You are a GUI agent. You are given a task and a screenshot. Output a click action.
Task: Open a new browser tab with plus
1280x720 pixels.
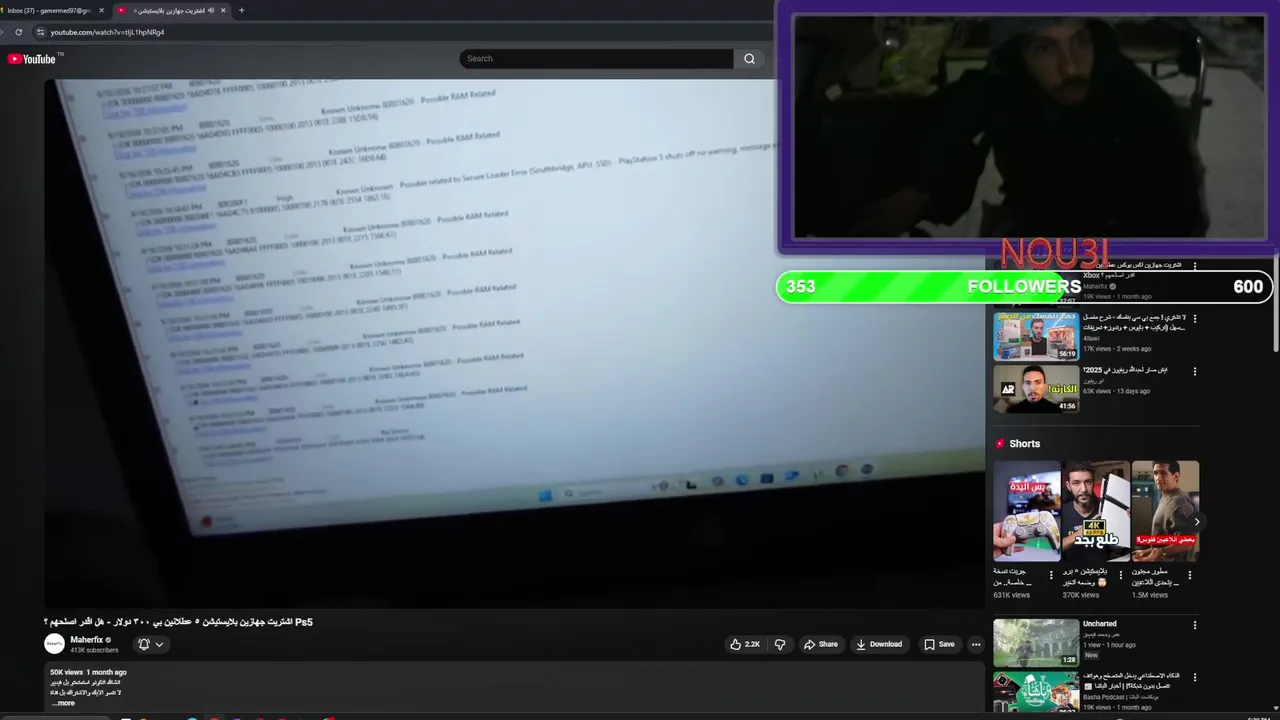click(241, 10)
